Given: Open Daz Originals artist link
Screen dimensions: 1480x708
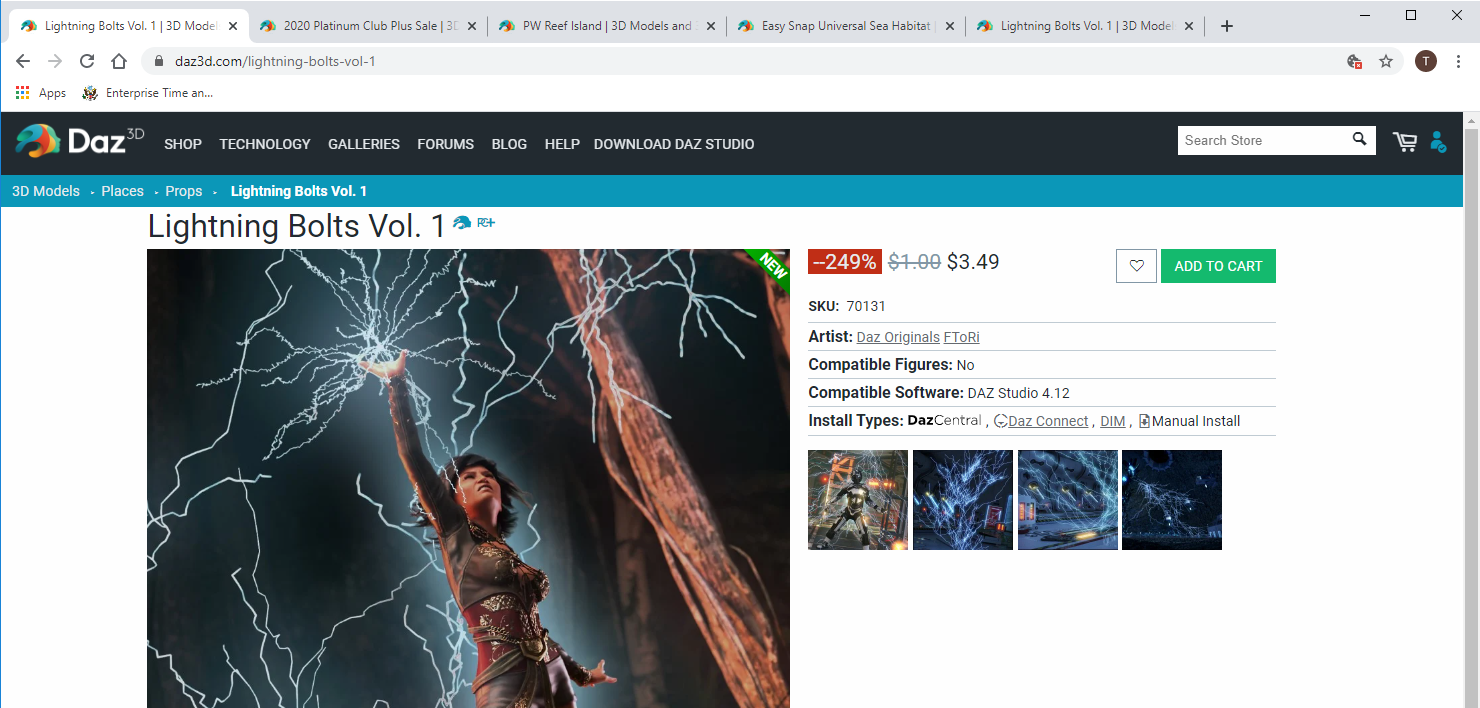Looking at the screenshot, I should [x=898, y=337].
